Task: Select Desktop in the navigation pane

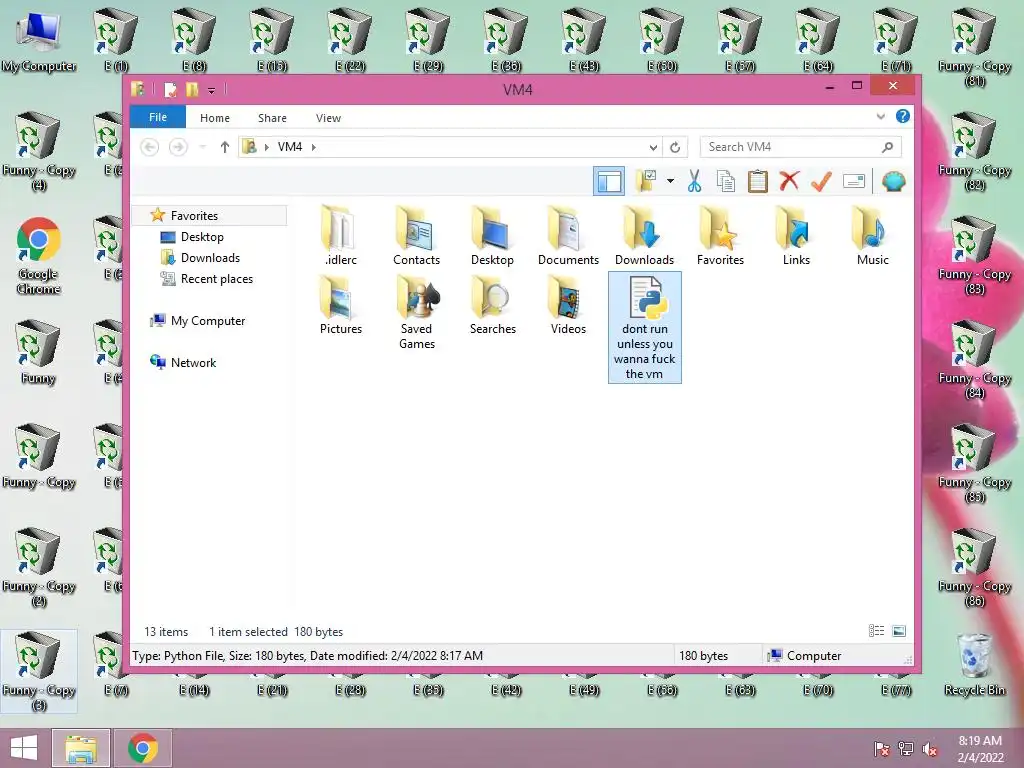Action: coord(202,236)
